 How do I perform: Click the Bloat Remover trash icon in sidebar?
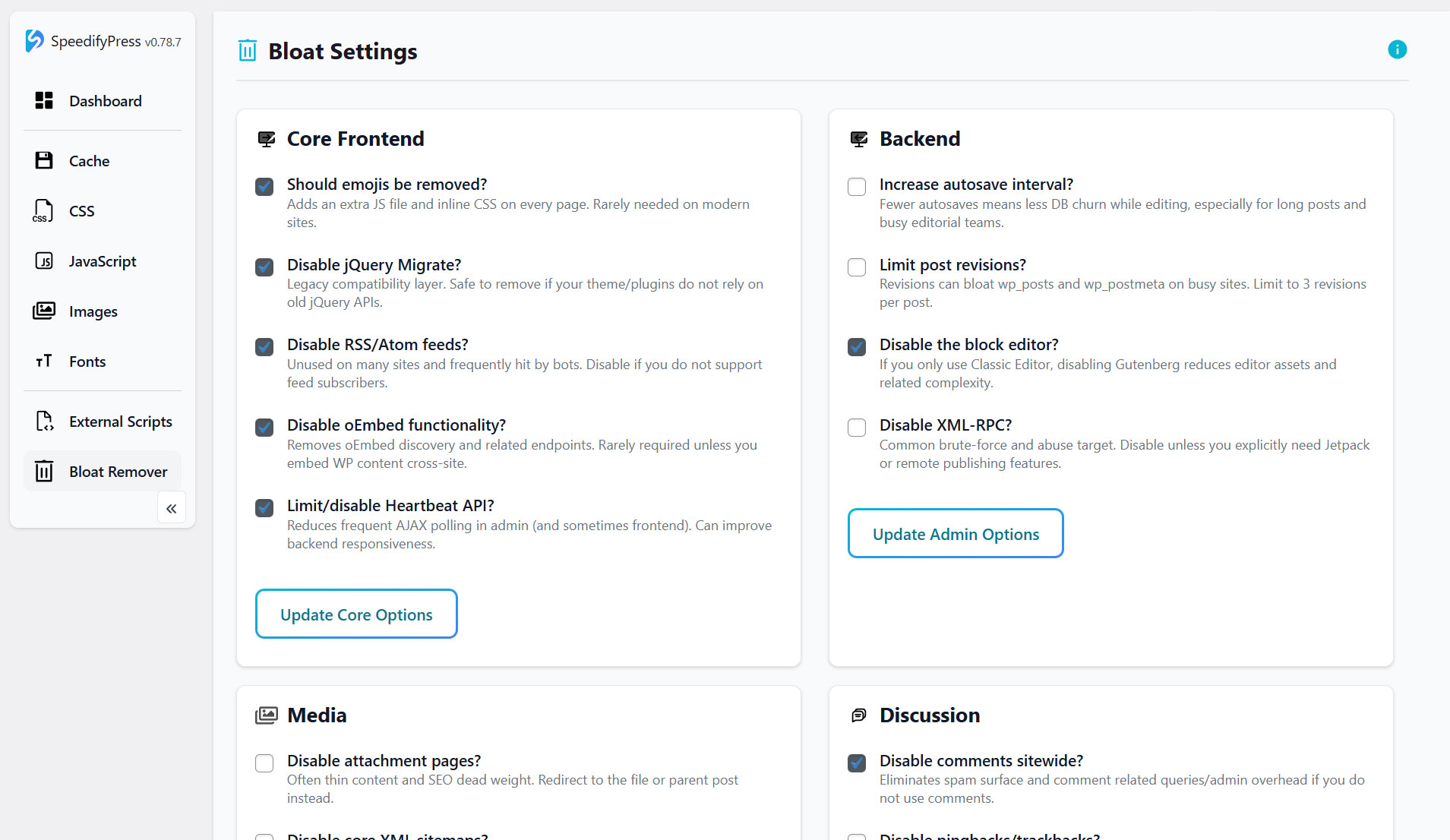pyautogui.click(x=44, y=471)
